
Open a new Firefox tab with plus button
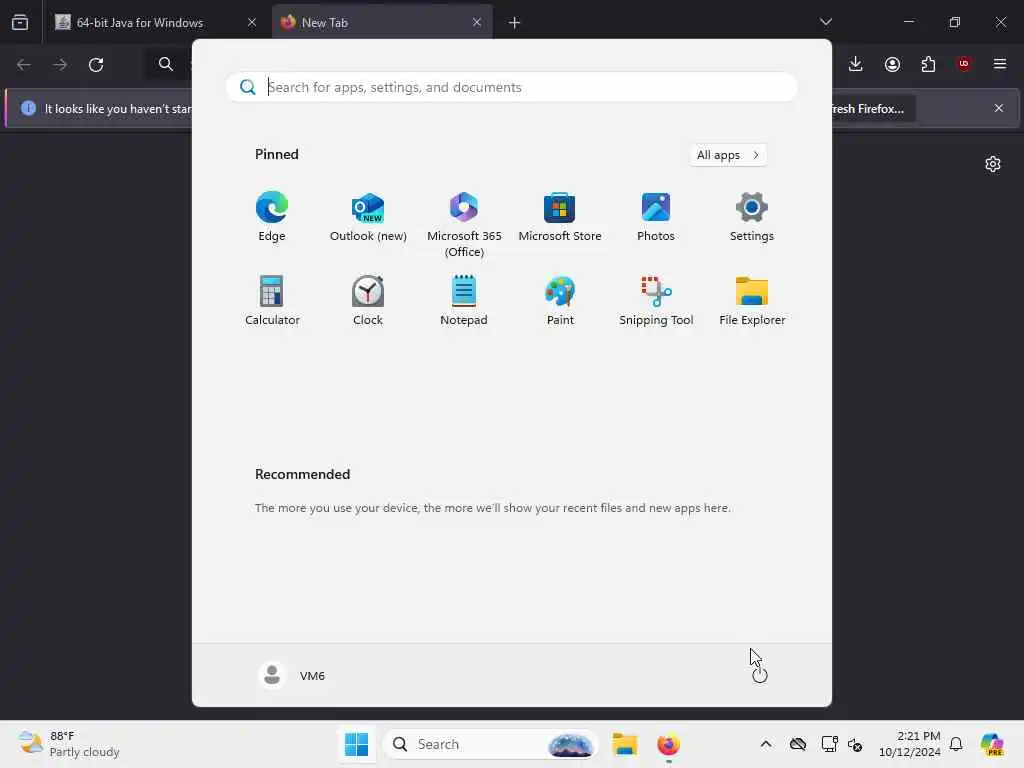pos(515,23)
